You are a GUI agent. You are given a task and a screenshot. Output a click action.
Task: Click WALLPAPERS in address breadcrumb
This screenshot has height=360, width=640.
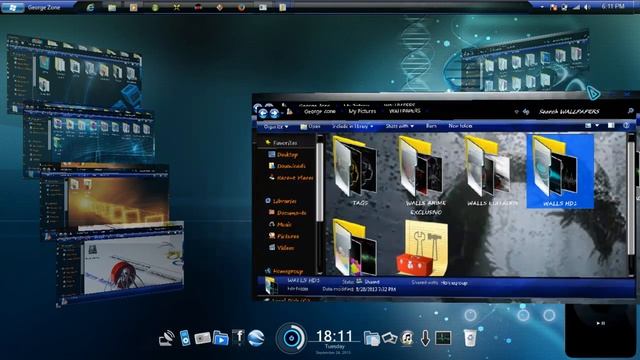pyautogui.click(x=404, y=111)
